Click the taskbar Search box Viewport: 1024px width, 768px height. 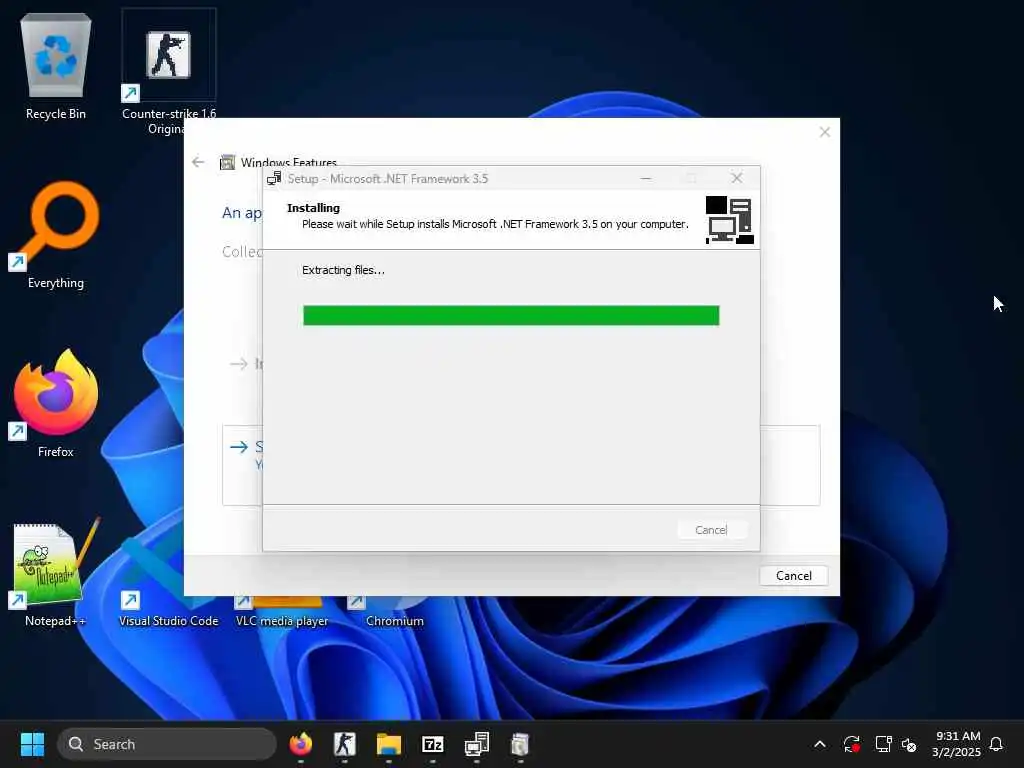click(167, 744)
